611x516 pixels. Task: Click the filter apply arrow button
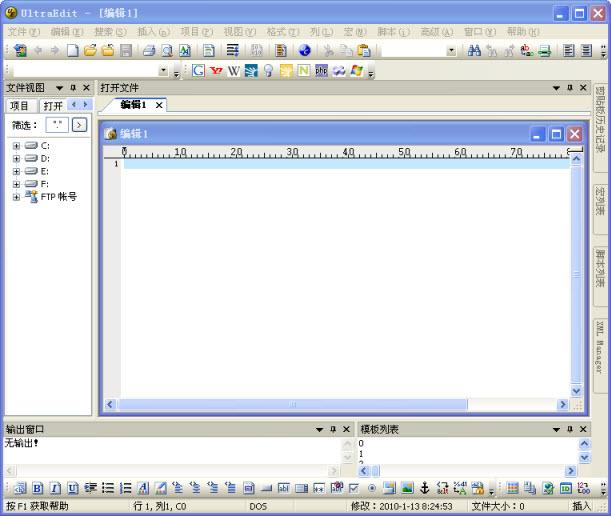(79, 125)
